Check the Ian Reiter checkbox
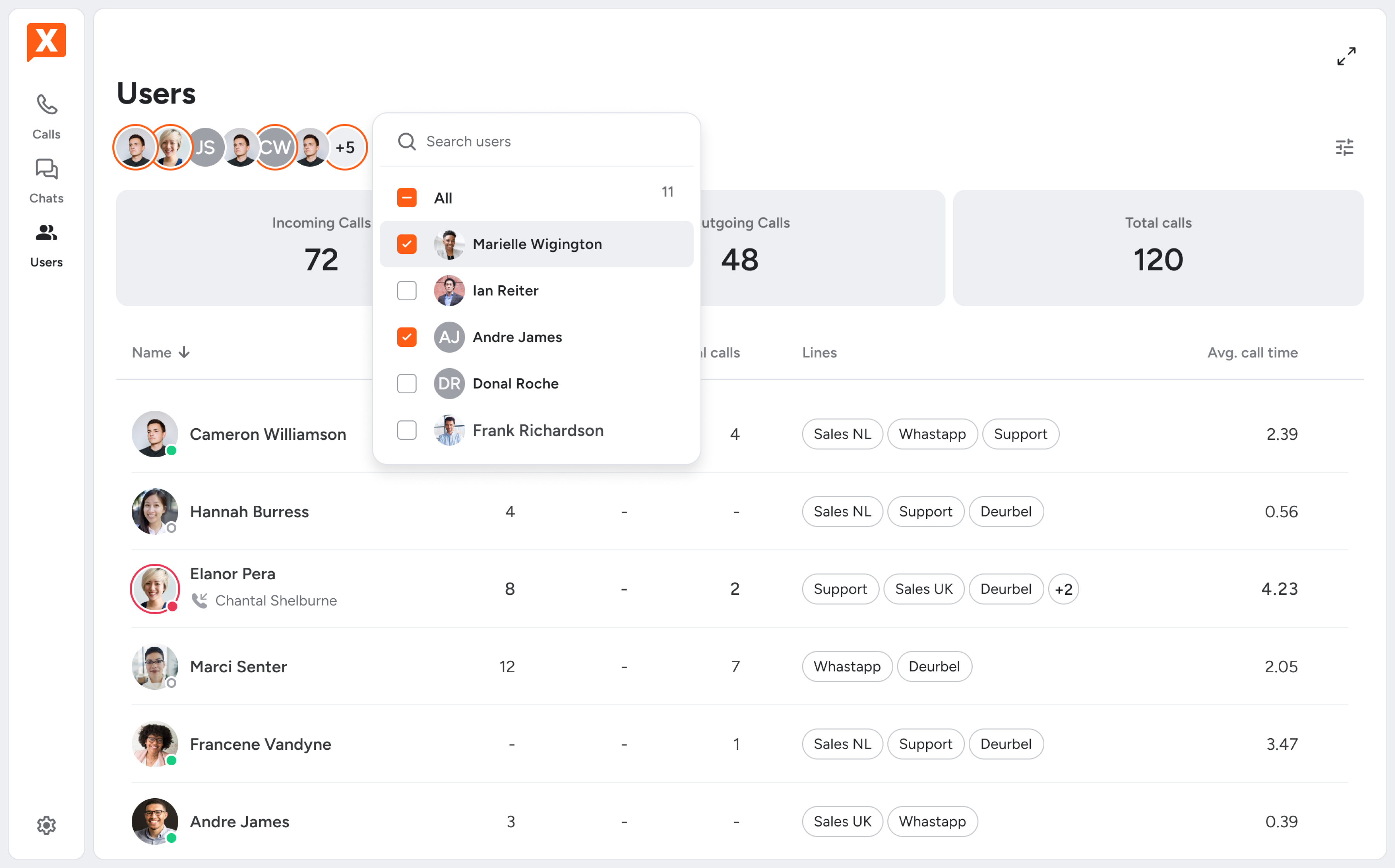The width and height of the screenshot is (1395, 868). [406, 291]
